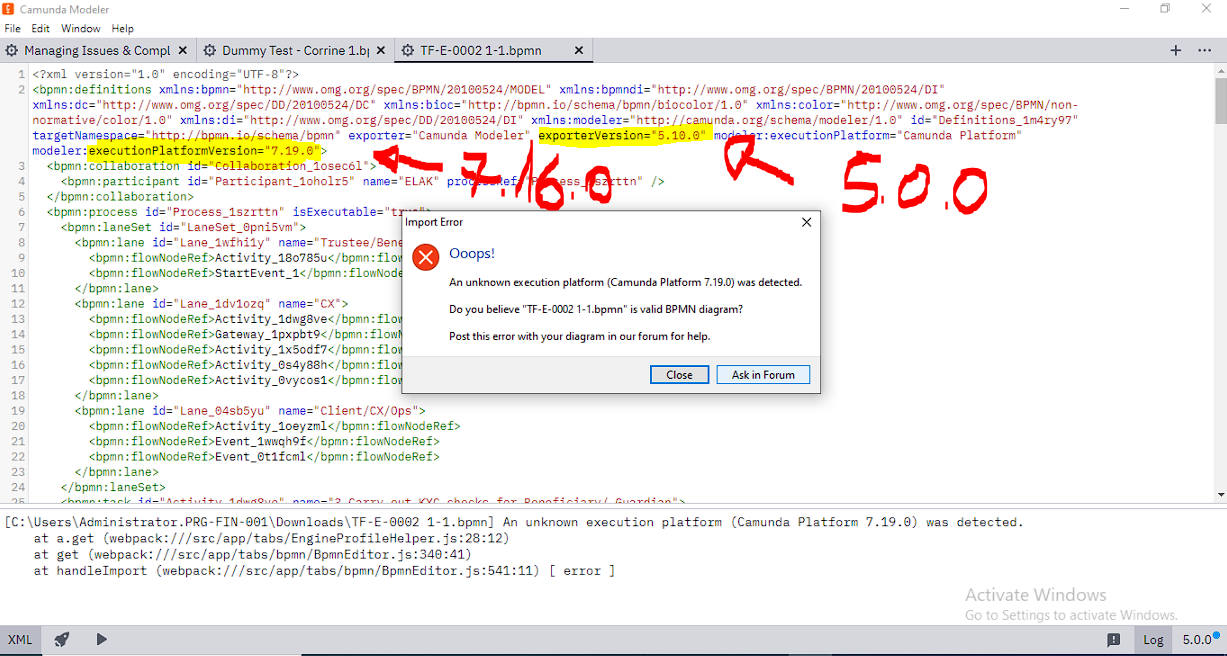The image size is (1227, 656).
Task: Create a new diagram with the plus icon
Action: tap(1176, 49)
